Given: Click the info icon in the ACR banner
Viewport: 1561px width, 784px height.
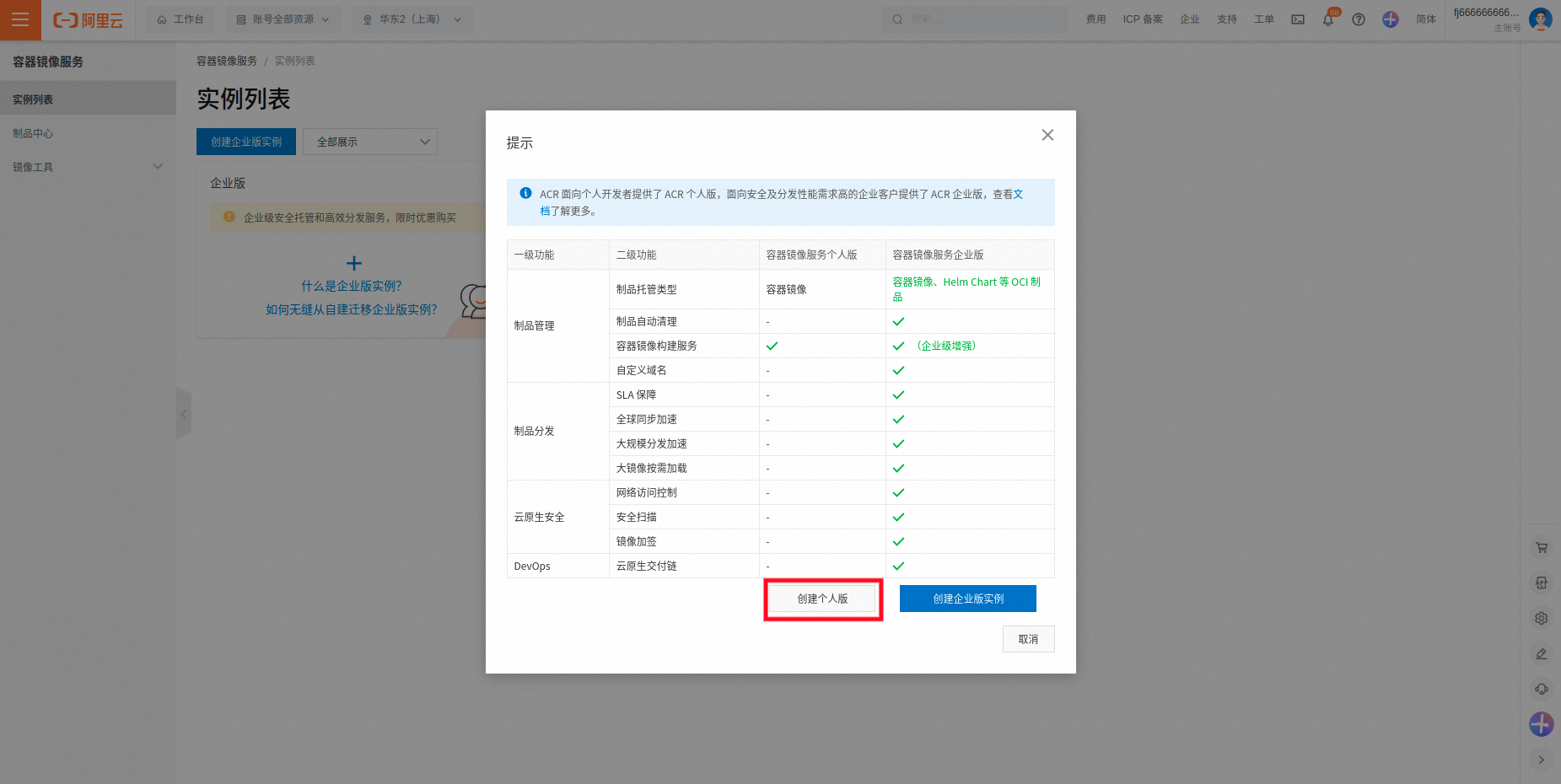Looking at the screenshot, I should (525, 193).
